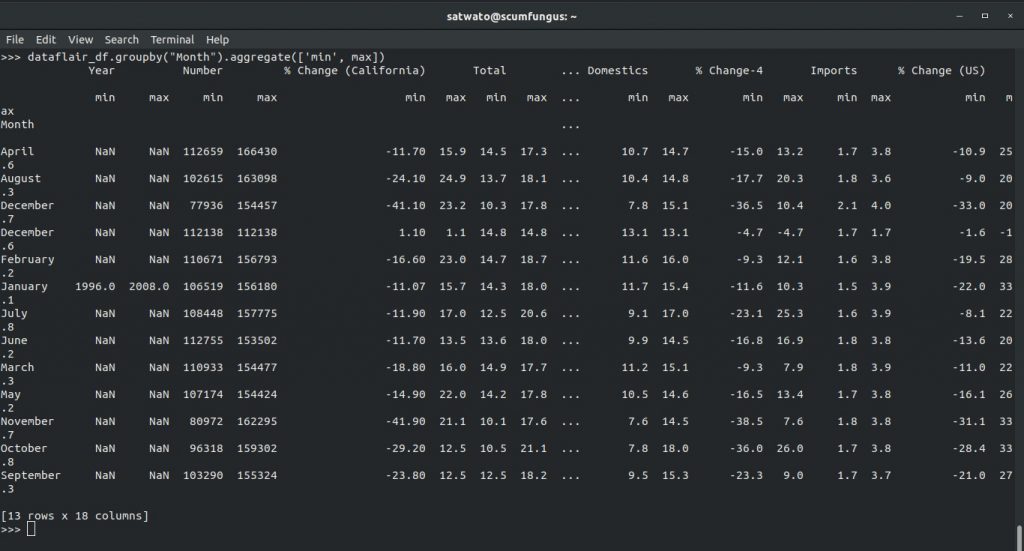This screenshot has width=1024, height=551.
Task: Click the value -24.10 in August row
Action: pyautogui.click(x=405, y=178)
